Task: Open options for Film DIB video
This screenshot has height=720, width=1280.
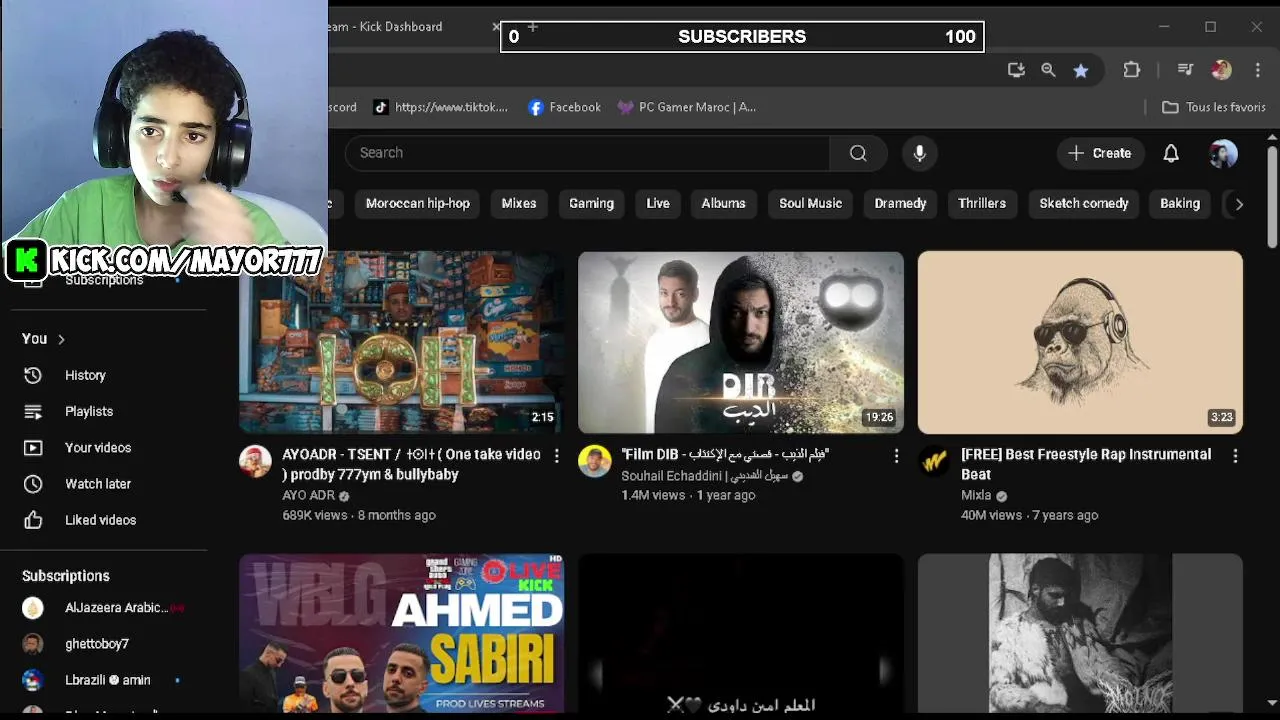Action: point(896,456)
